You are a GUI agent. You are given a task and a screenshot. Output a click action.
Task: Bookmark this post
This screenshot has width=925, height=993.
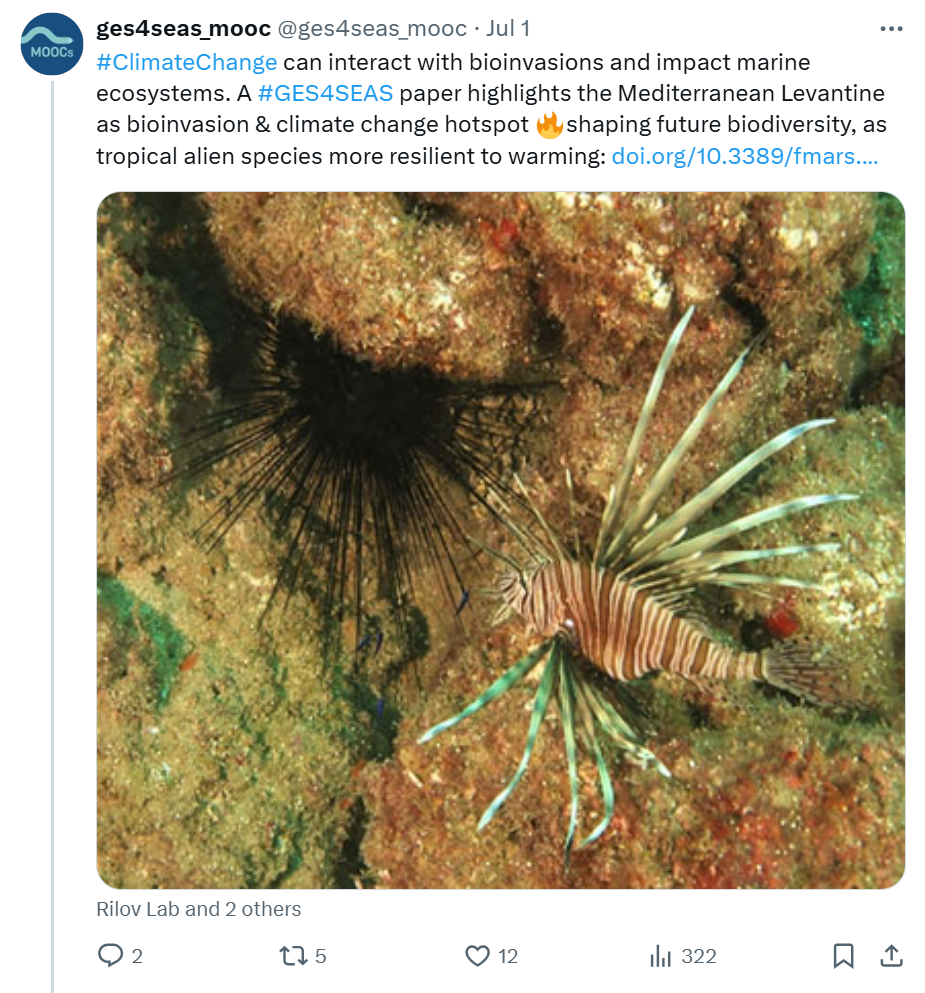(x=843, y=956)
